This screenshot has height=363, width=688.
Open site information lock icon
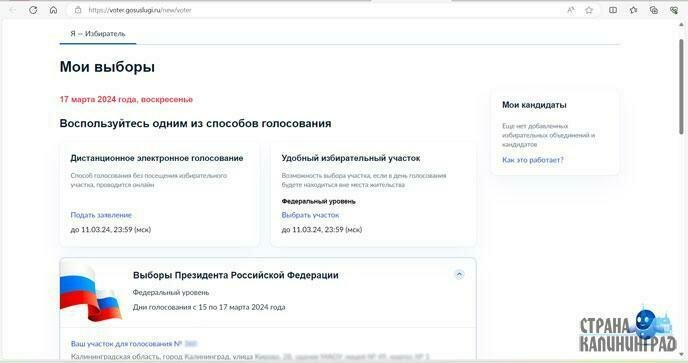click(78, 10)
